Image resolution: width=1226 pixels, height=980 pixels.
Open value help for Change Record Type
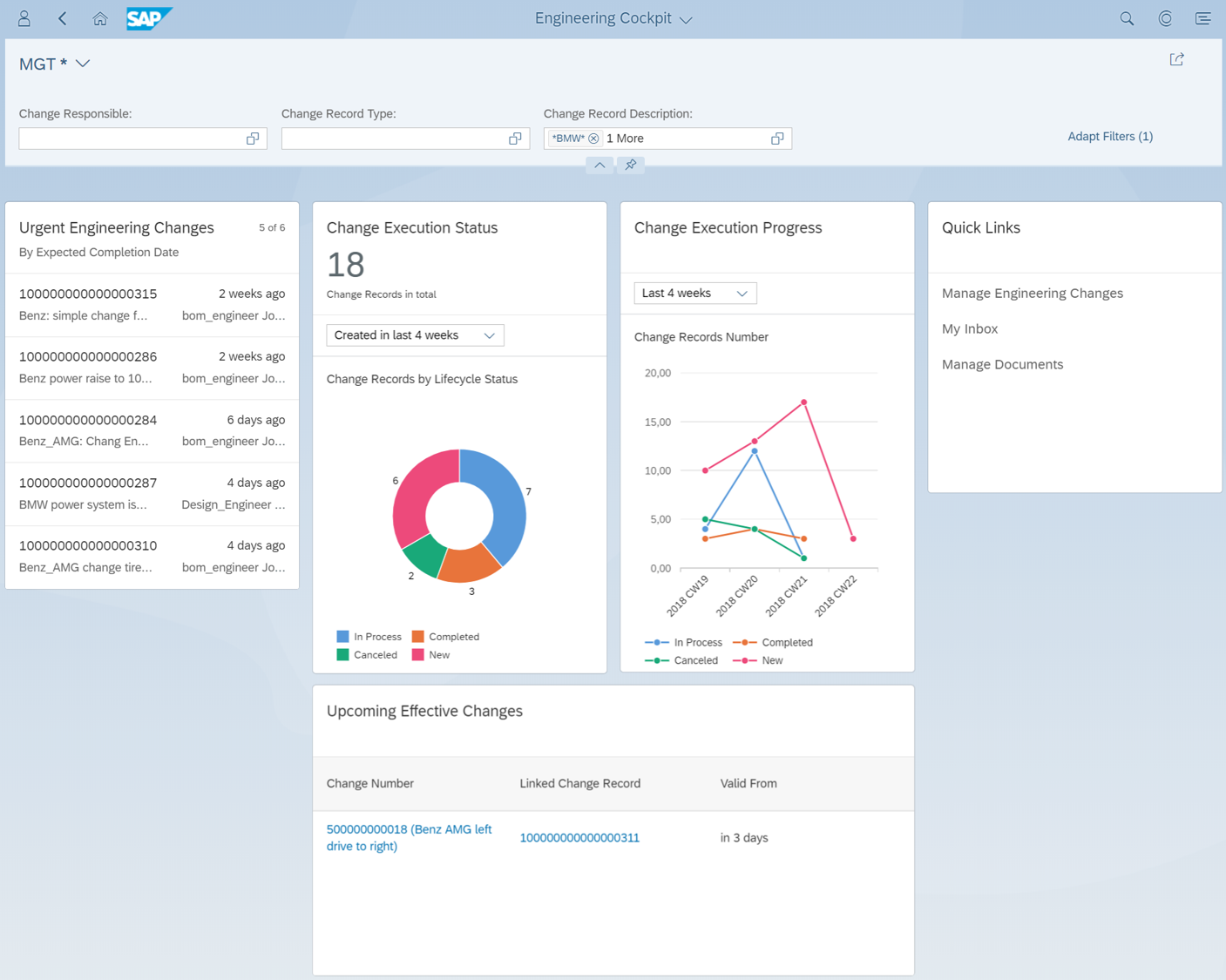click(515, 139)
